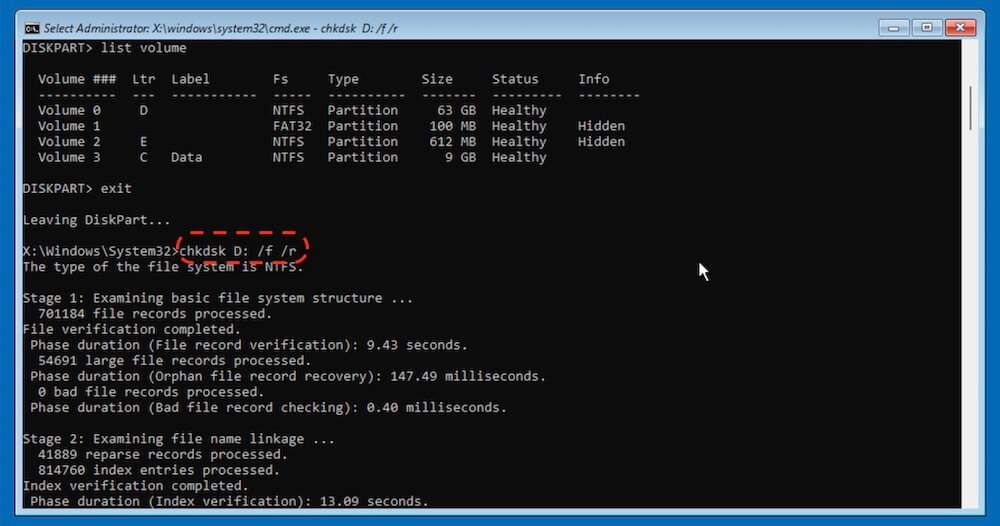The width and height of the screenshot is (1000, 526).
Task: Click the vertical scrollbar thumb
Action: 970,107
